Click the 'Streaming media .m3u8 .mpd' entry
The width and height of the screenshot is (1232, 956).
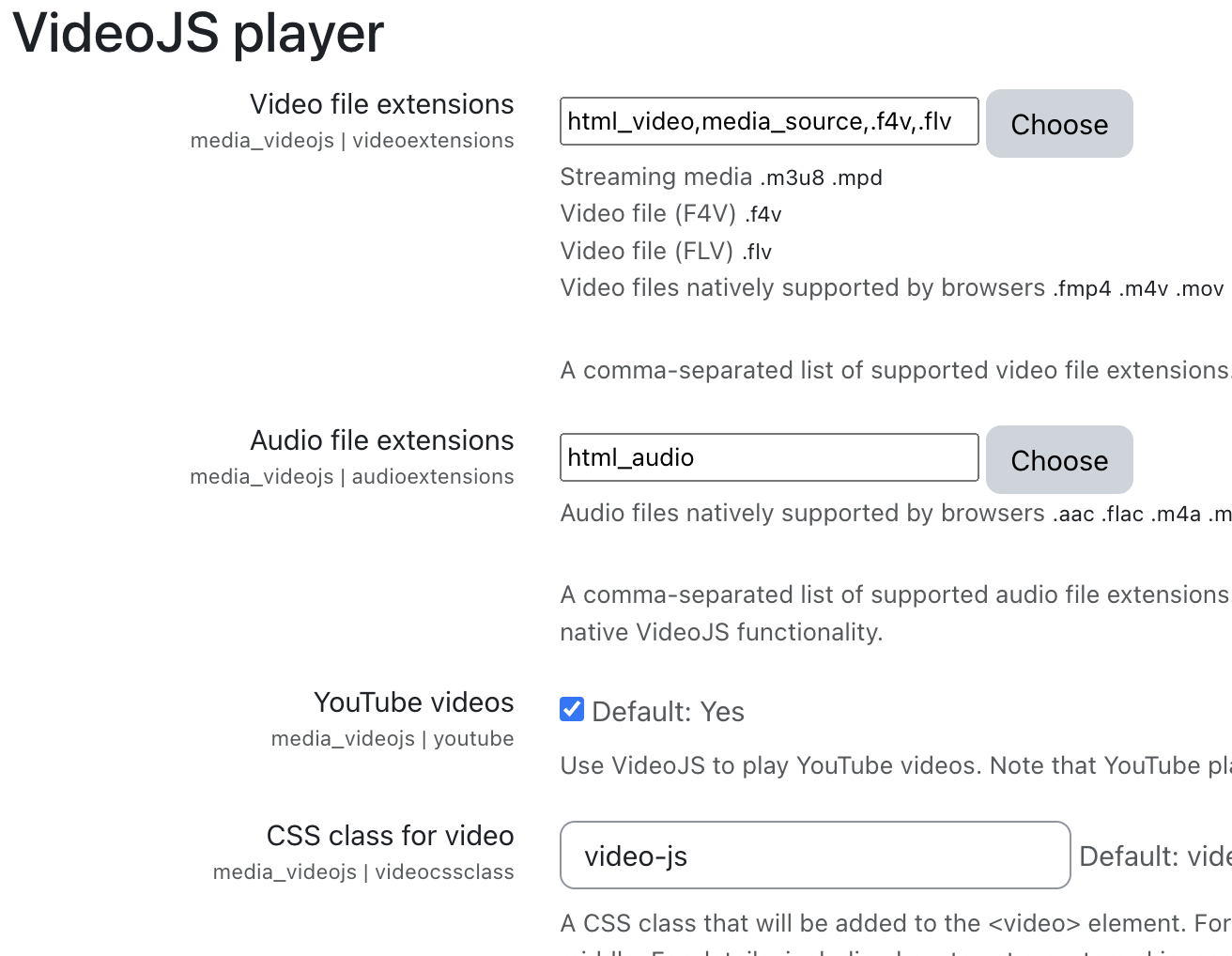click(x=721, y=177)
